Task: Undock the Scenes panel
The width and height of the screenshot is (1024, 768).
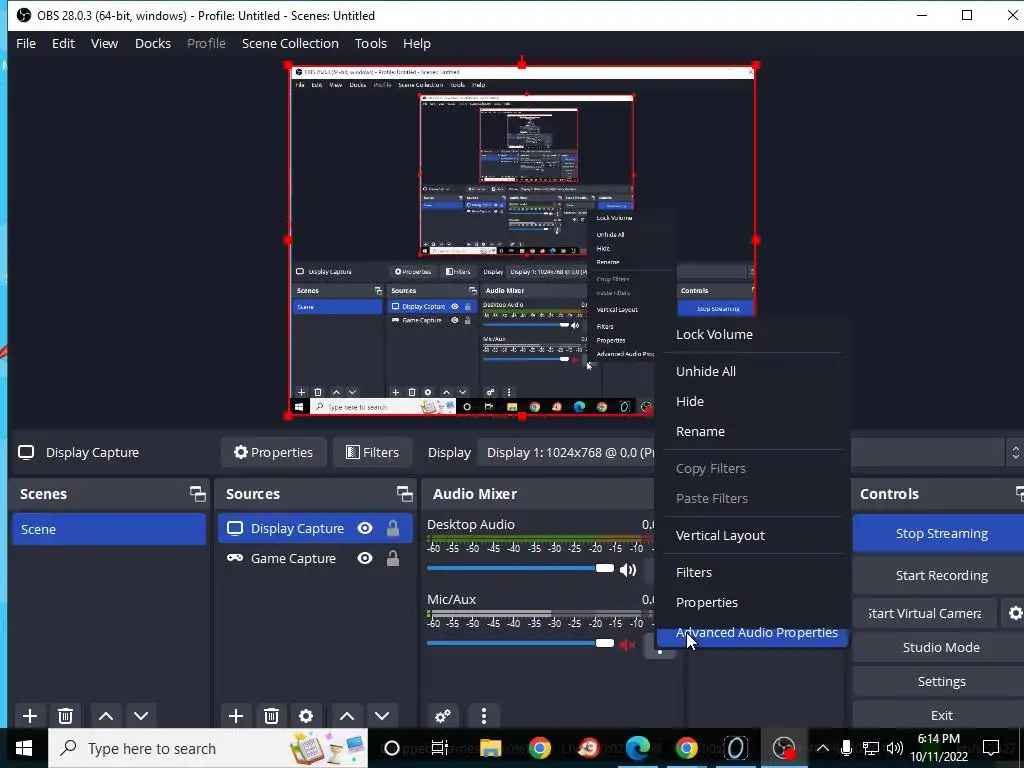Action: pos(197,494)
